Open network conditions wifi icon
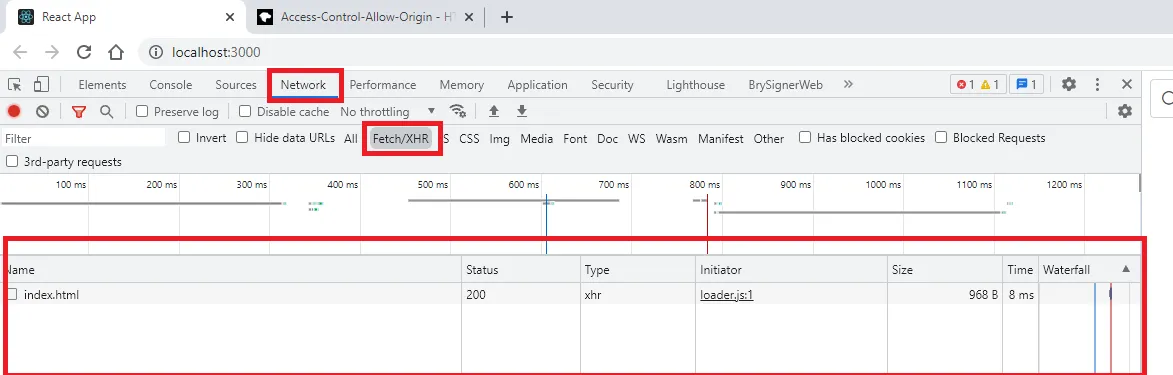Image resolution: width=1173 pixels, height=375 pixels. click(x=459, y=112)
